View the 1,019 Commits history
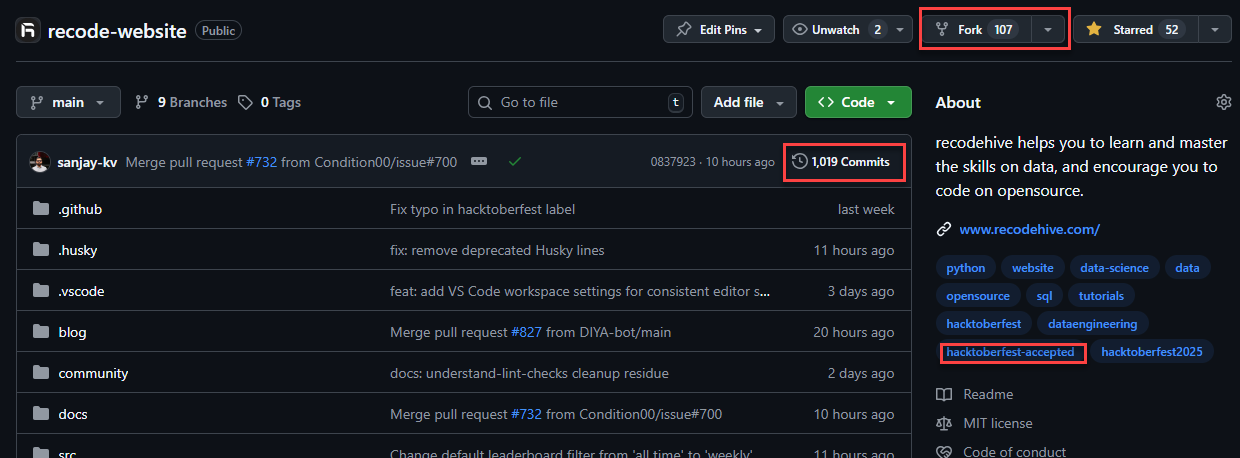1240x458 pixels. pos(841,162)
